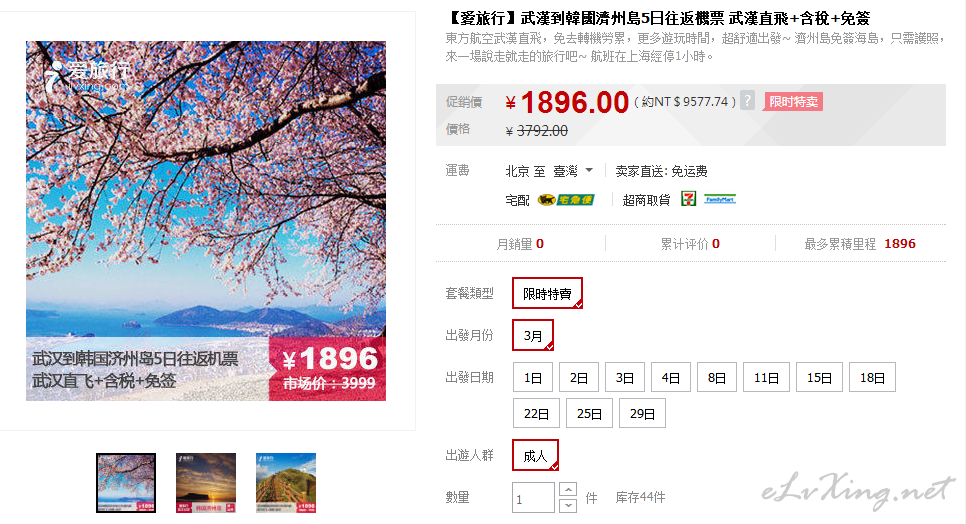Screen dimensions: 966x524
Task: Click the 7-Eleven store pickup icon
Action: pos(688,199)
